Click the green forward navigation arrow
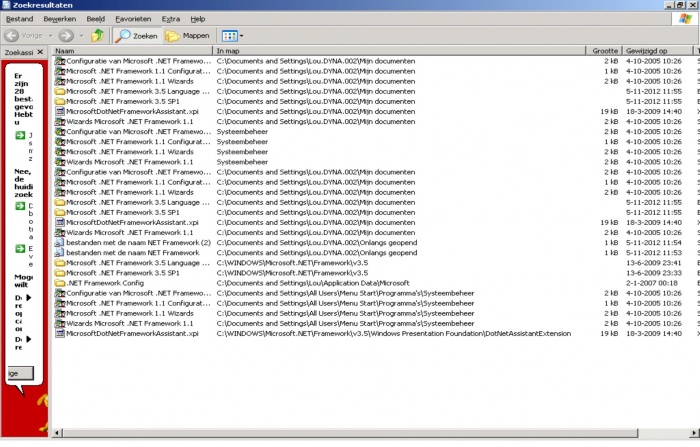The height and width of the screenshot is (447, 700). [66, 36]
